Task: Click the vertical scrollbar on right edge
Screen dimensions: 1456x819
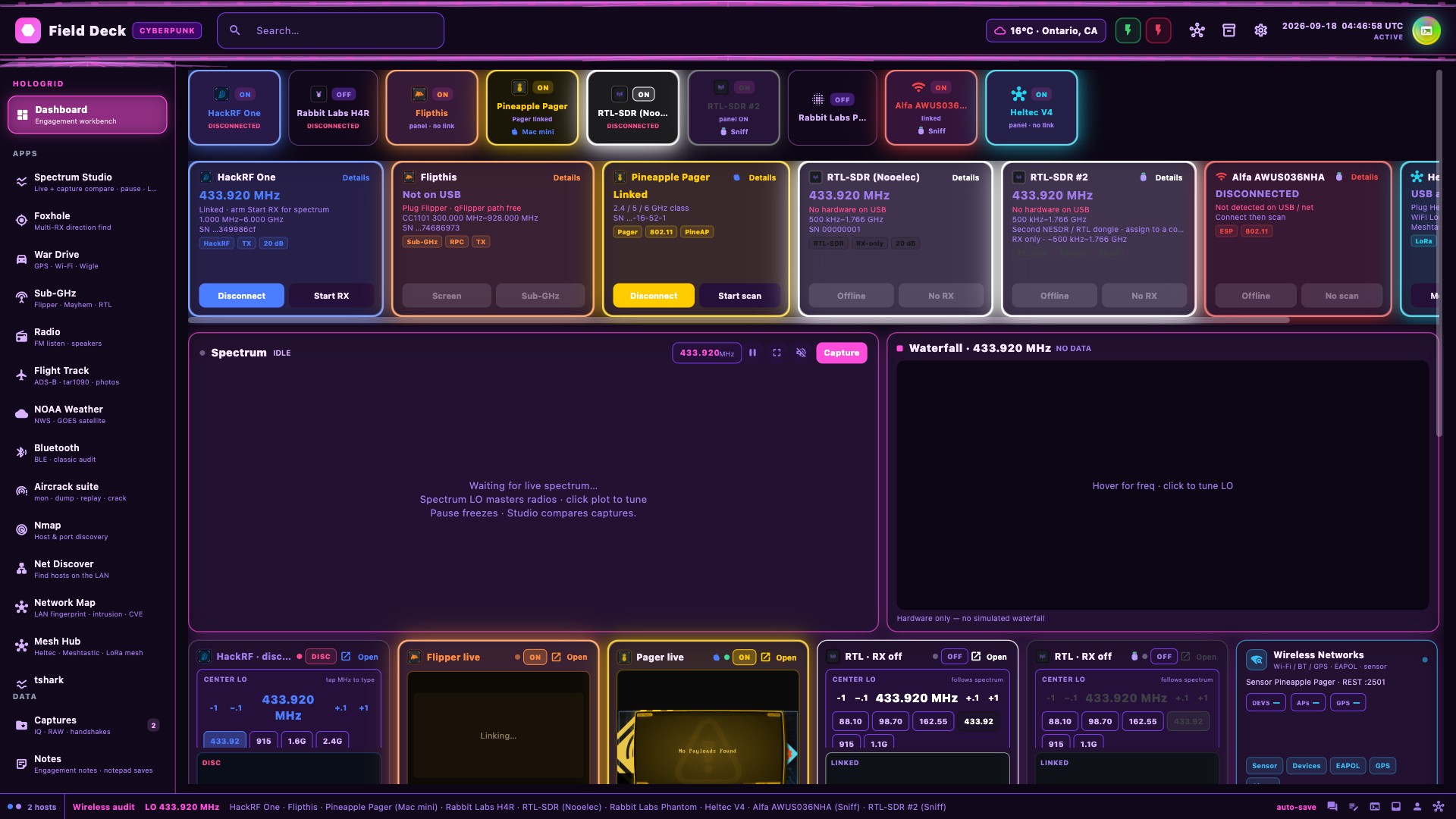Action: (x=1439, y=254)
